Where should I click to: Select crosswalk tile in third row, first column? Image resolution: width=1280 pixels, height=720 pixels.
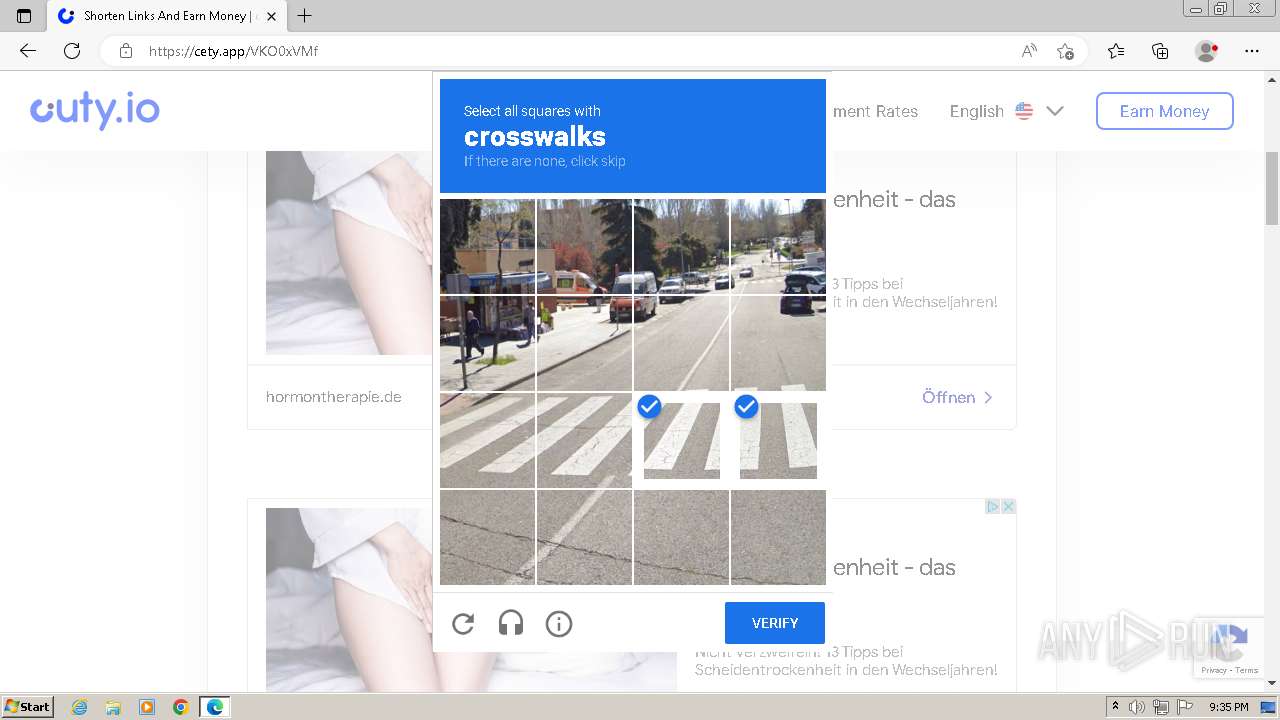coord(487,440)
